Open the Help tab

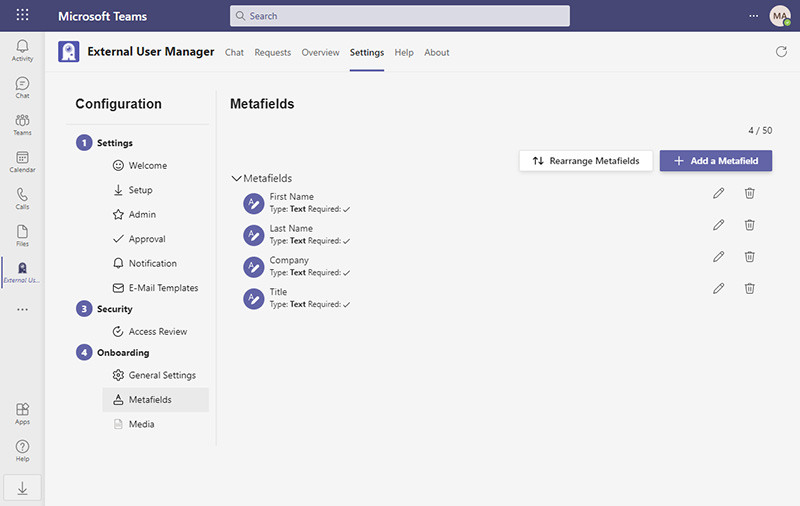tap(404, 53)
